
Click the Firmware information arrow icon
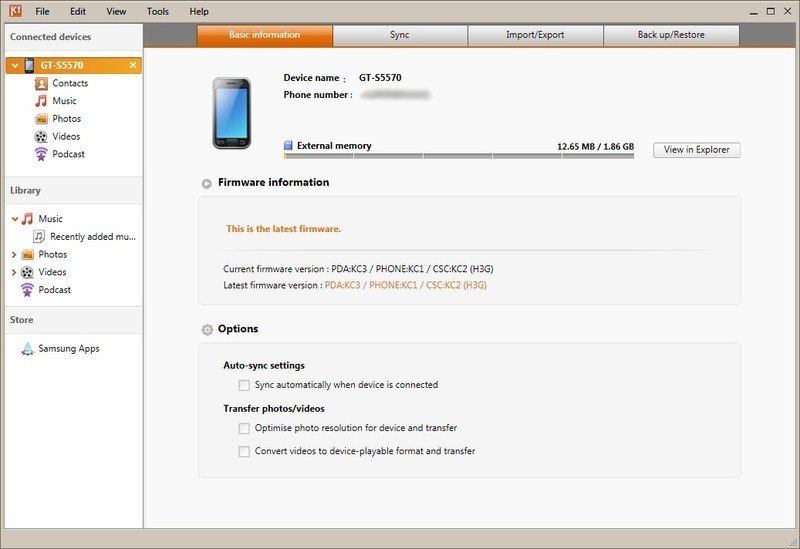click(207, 184)
